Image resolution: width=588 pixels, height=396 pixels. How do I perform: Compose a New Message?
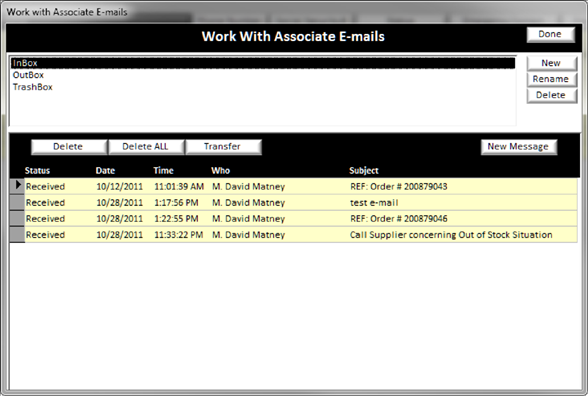pyautogui.click(x=519, y=147)
